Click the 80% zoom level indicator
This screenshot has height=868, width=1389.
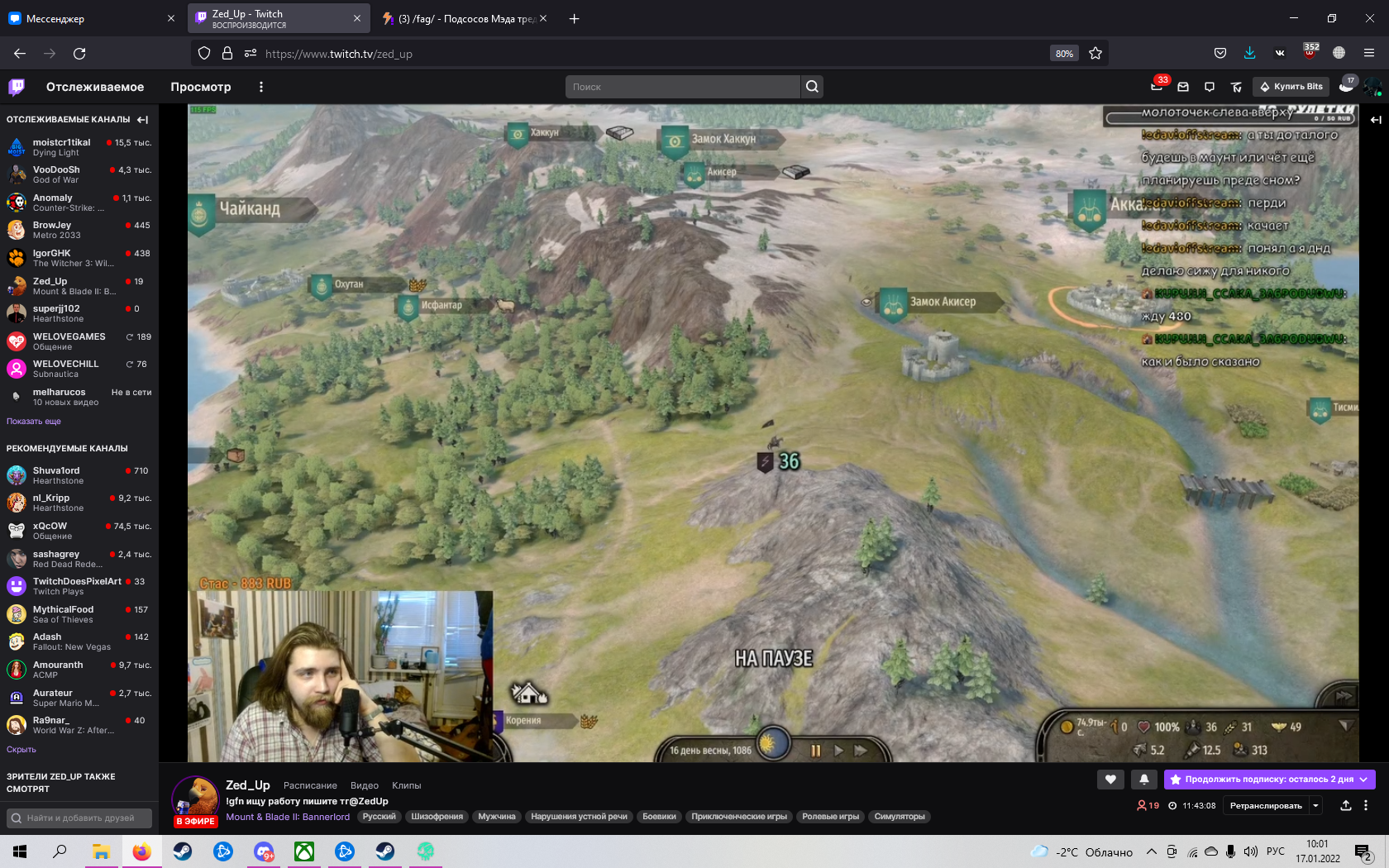[1064, 54]
